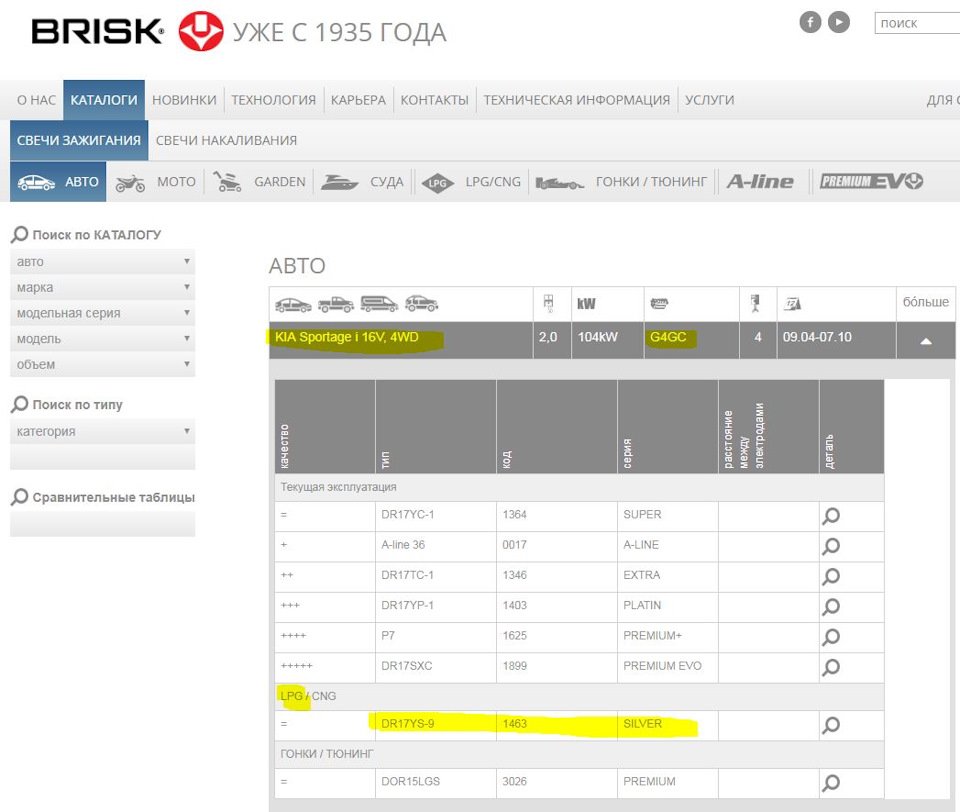Click the field under Сравнительные таблицы
960x812 pixels.
(102, 524)
